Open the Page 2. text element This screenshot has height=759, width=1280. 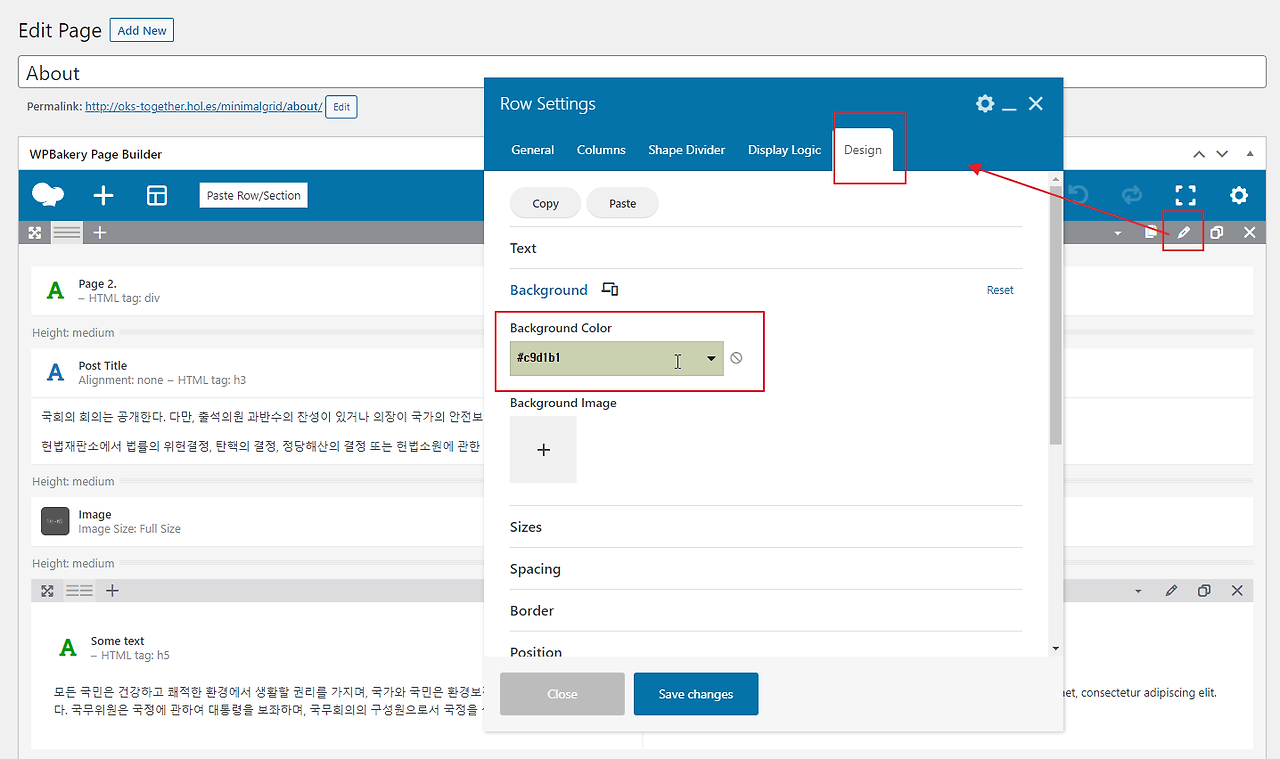56,291
